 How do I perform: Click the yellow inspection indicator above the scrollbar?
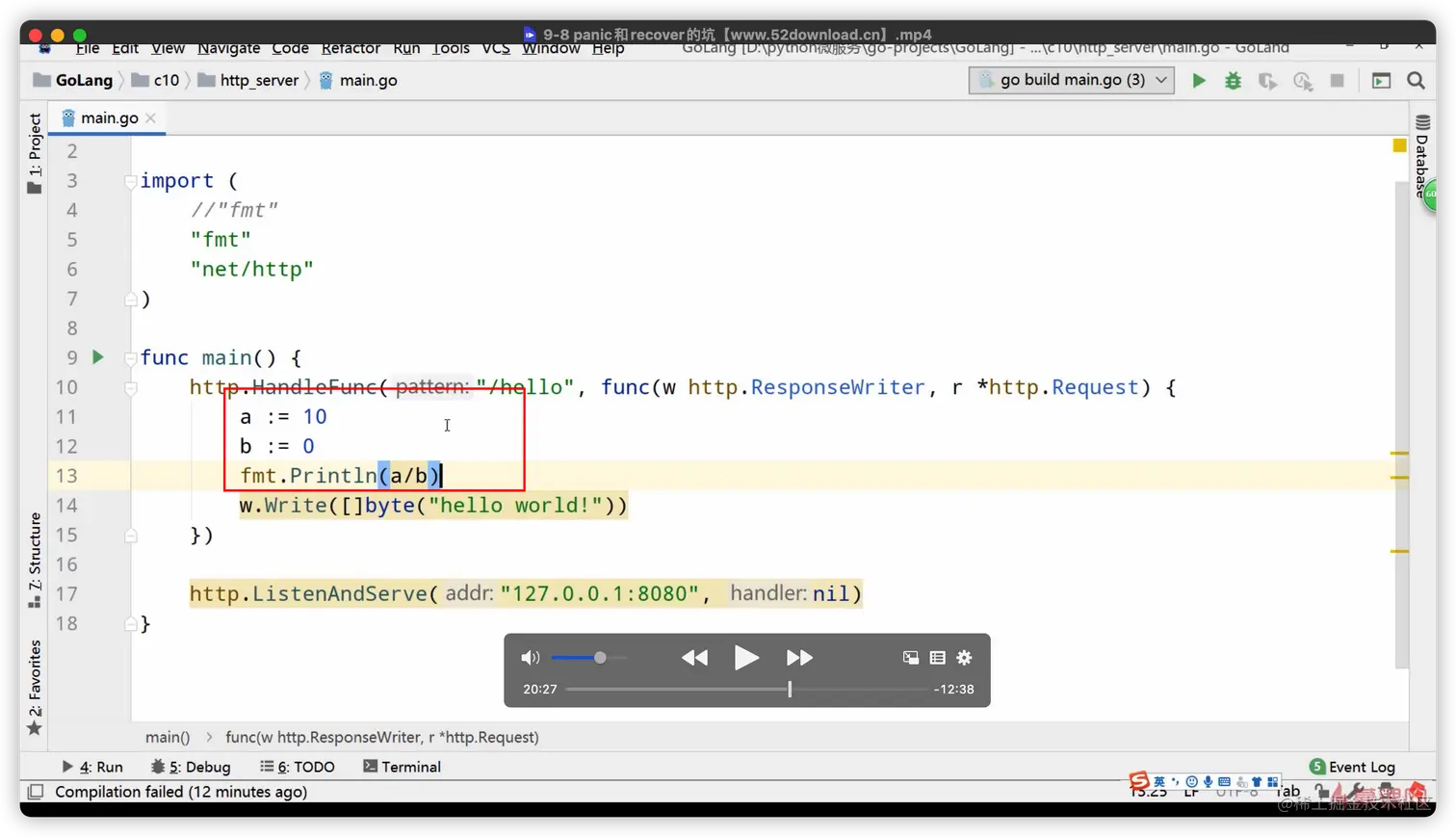pyautogui.click(x=1399, y=145)
